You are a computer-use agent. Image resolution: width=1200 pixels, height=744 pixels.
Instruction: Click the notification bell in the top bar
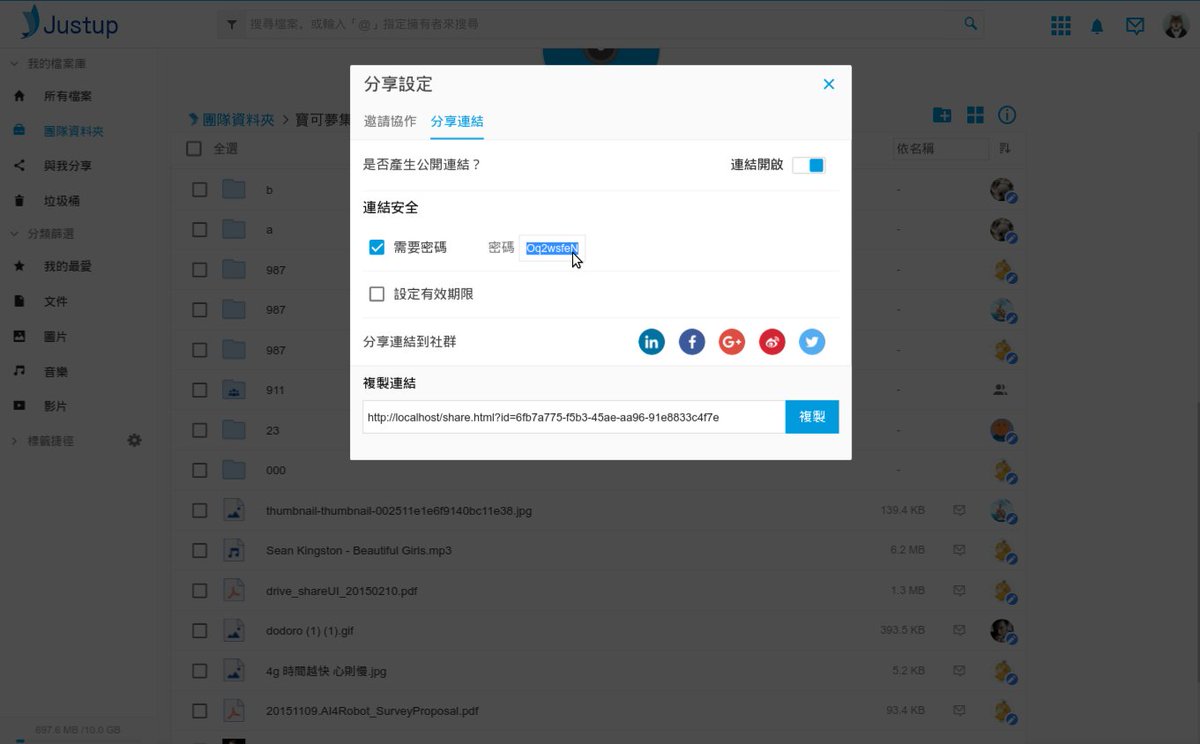click(1097, 25)
